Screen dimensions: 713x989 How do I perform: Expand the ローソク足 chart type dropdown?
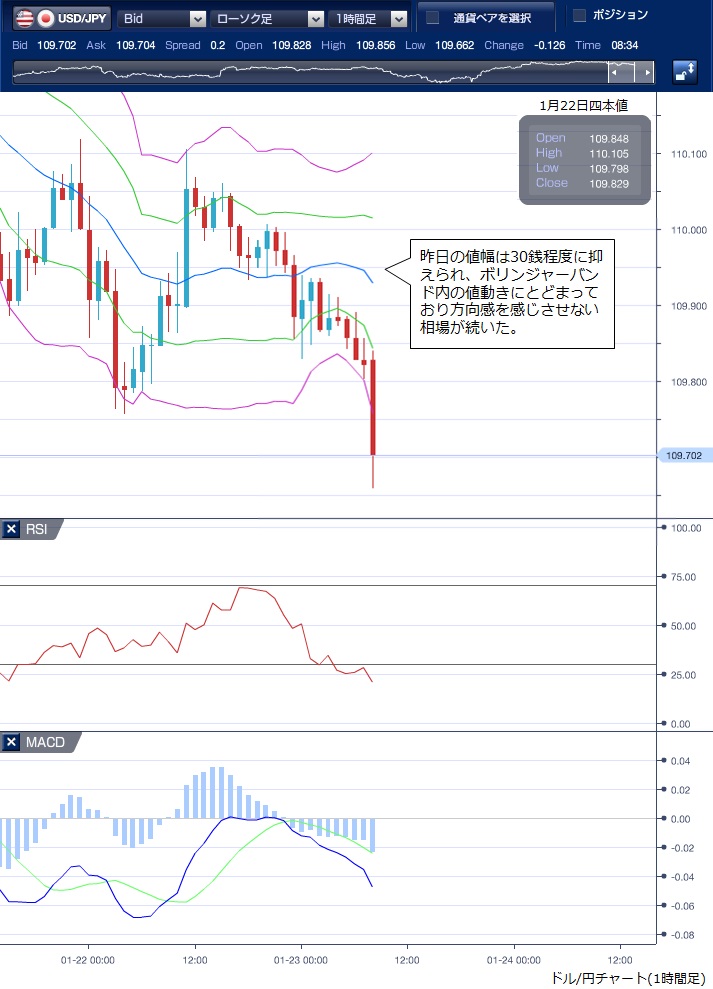click(x=267, y=18)
